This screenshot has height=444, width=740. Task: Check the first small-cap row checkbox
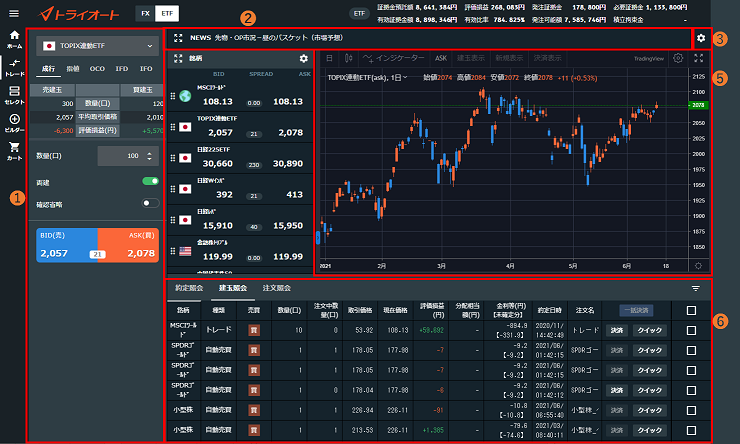coord(691,410)
